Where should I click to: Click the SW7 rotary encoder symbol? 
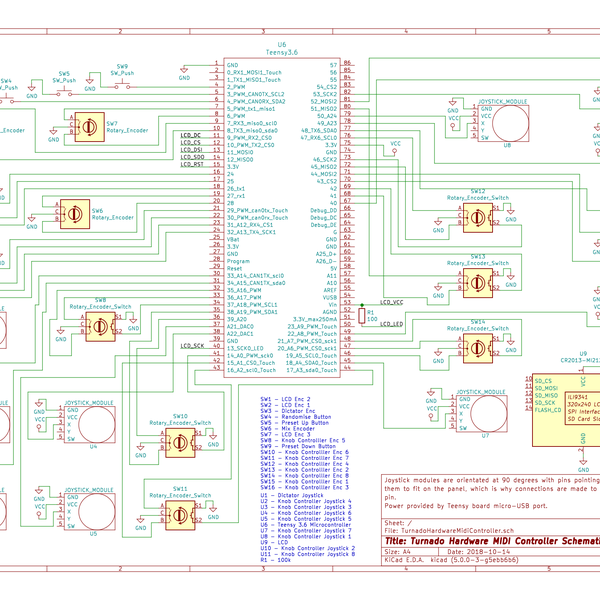90,127
